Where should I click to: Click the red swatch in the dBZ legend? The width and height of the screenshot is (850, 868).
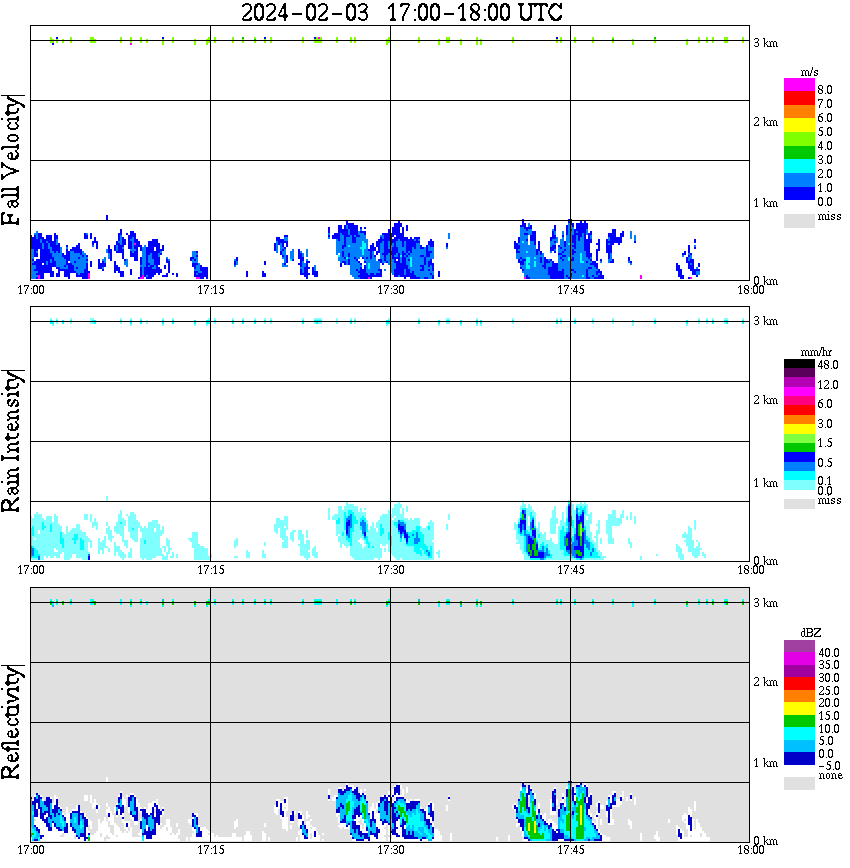[799, 683]
